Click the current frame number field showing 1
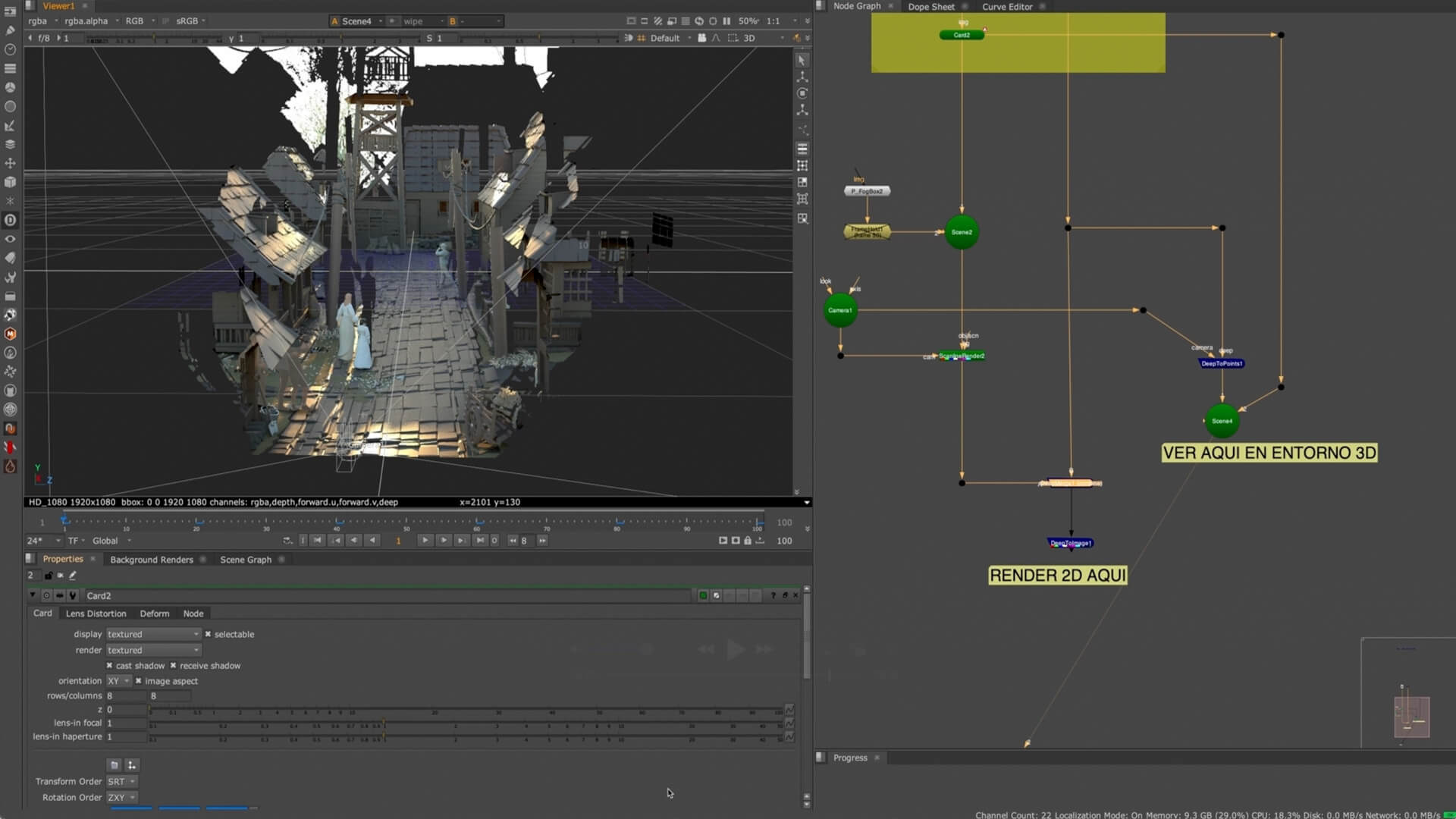 (399, 541)
